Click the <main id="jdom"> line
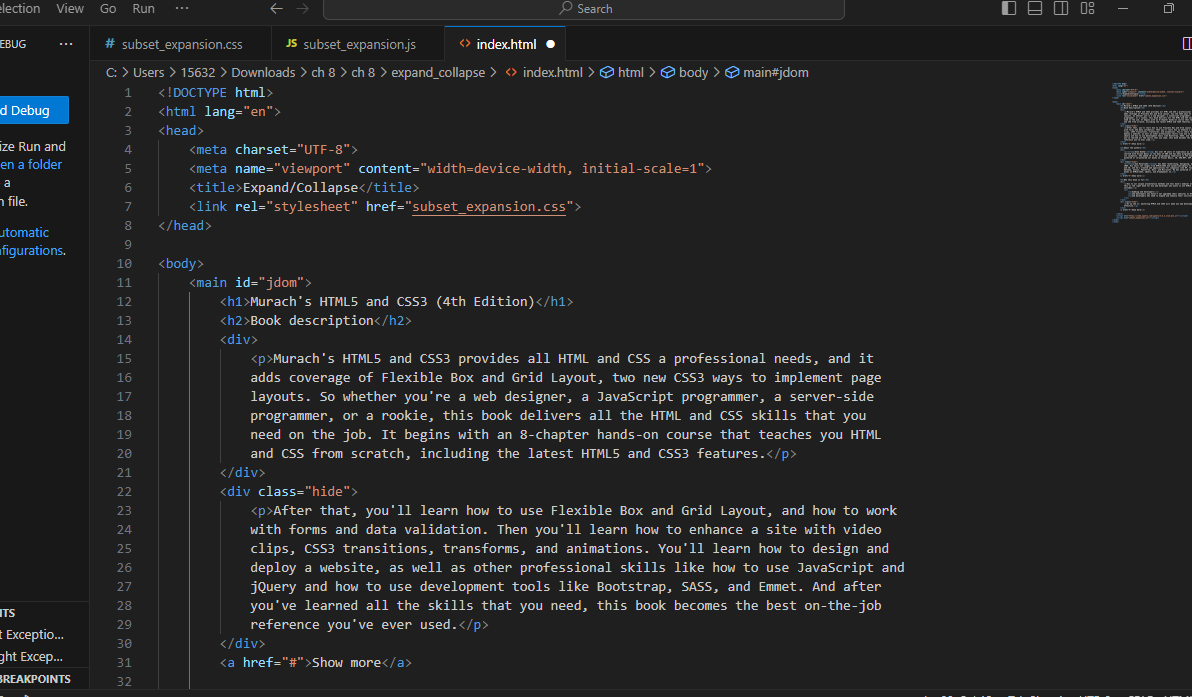1192x697 pixels. pyautogui.click(x=250, y=283)
